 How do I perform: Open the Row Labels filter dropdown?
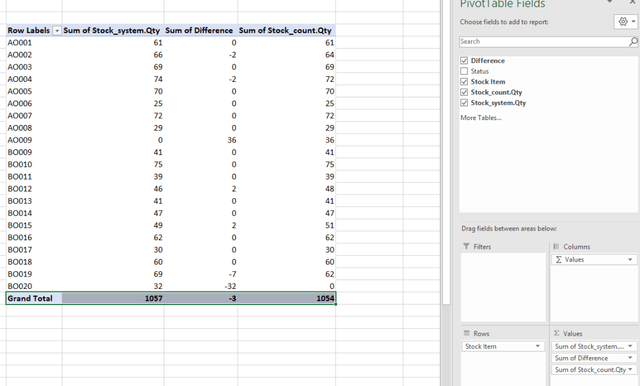pyautogui.click(x=57, y=31)
